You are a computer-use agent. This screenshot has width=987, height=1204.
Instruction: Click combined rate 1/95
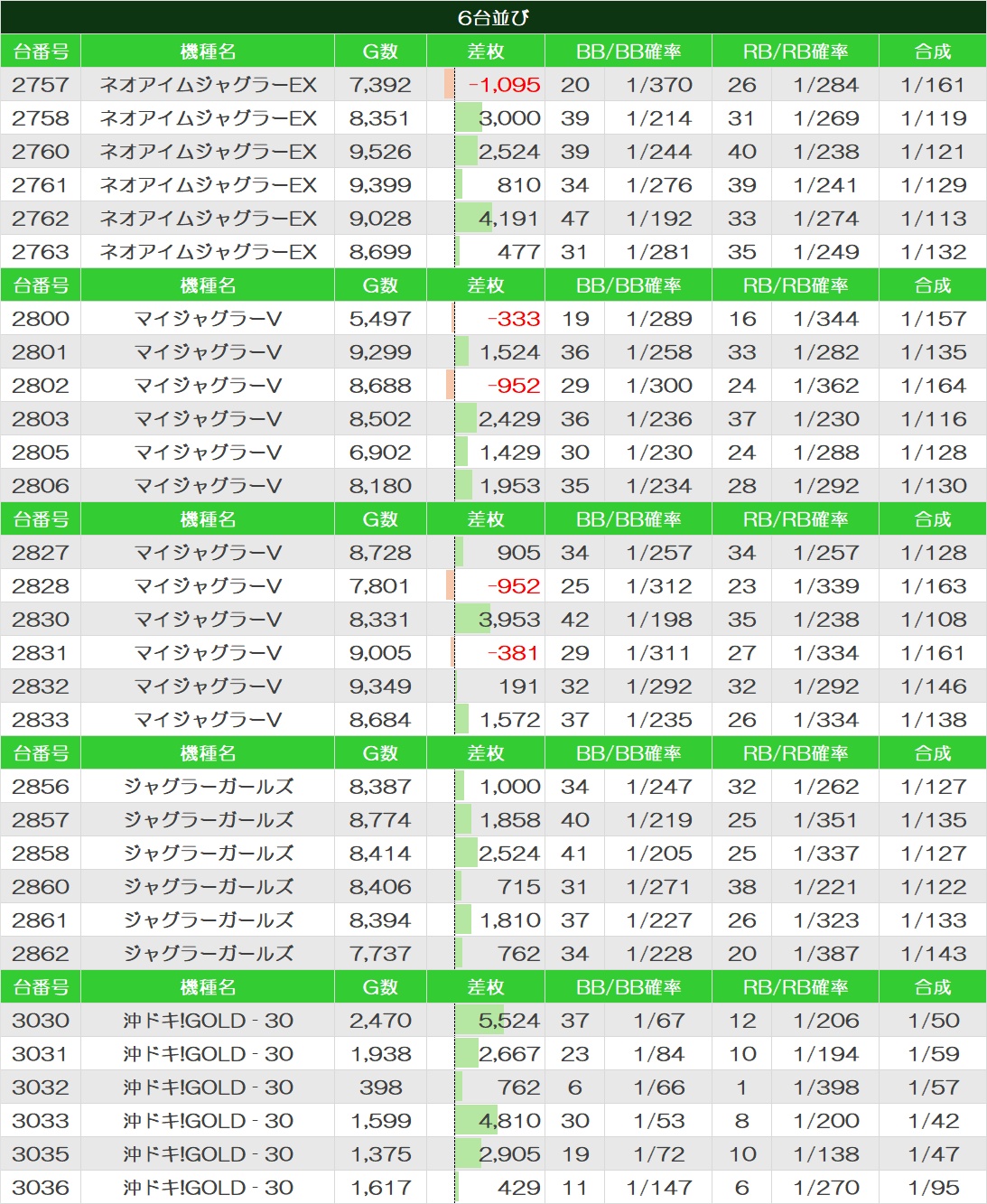pyautogui.click(x=934, y=1188)
